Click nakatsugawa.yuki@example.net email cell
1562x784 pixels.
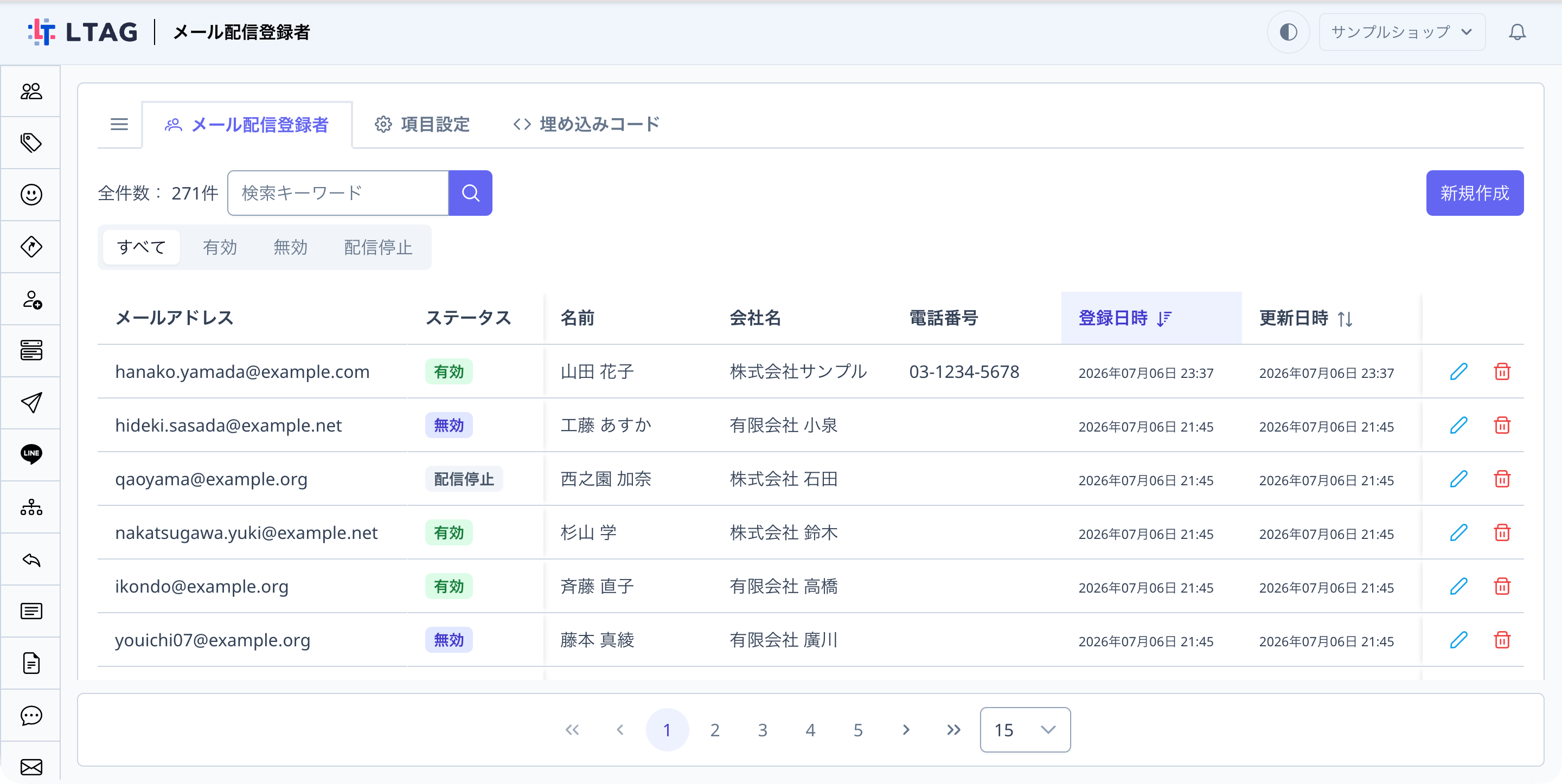tap(246, 532)
